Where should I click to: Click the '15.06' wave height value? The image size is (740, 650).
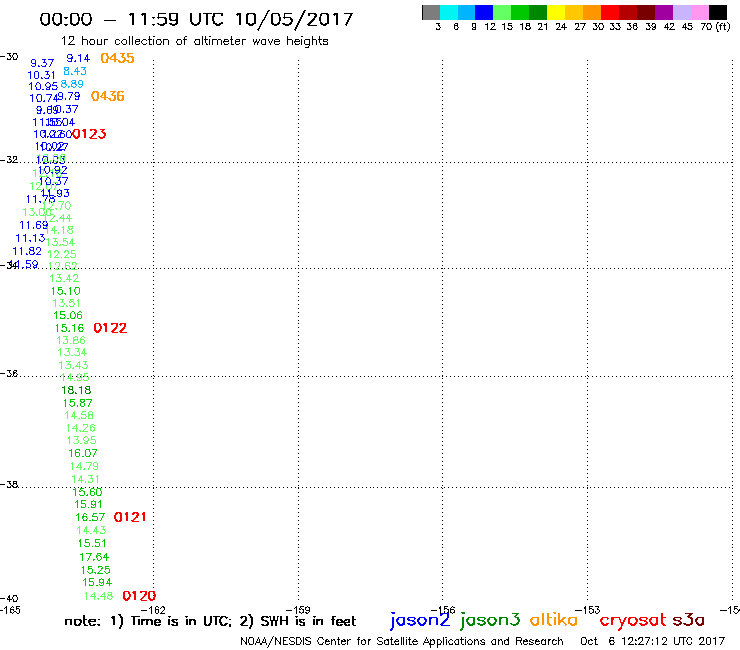[x=68, y=315]
